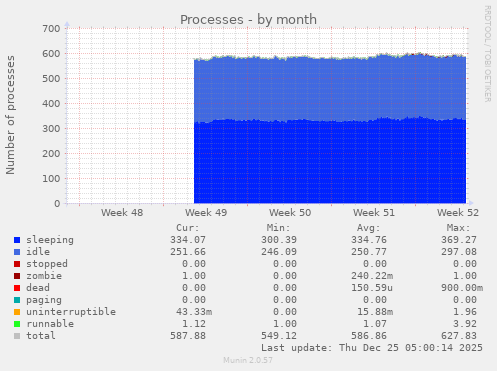Click the 'Munin 2.0.57' version text
497x371 pixels.
point(248,360)
